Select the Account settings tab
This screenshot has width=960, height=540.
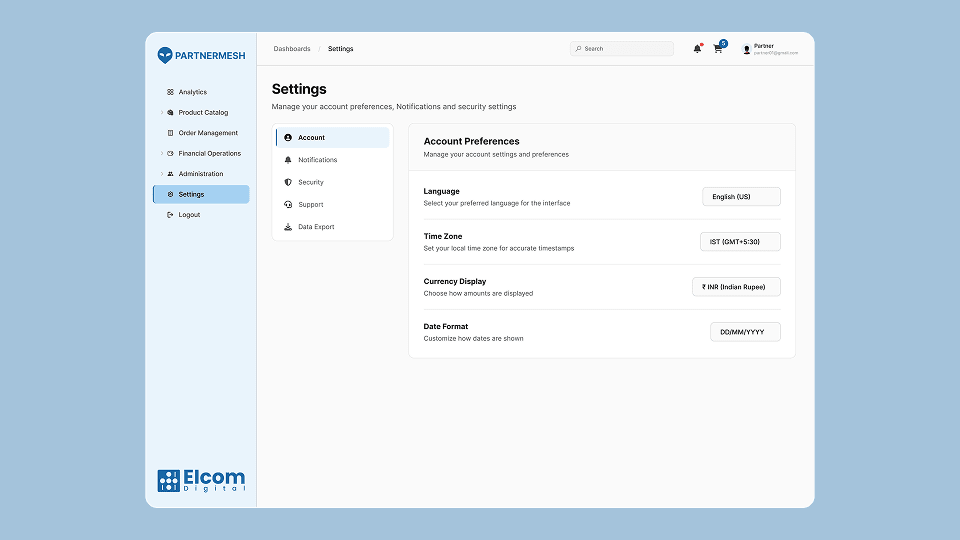332,138
